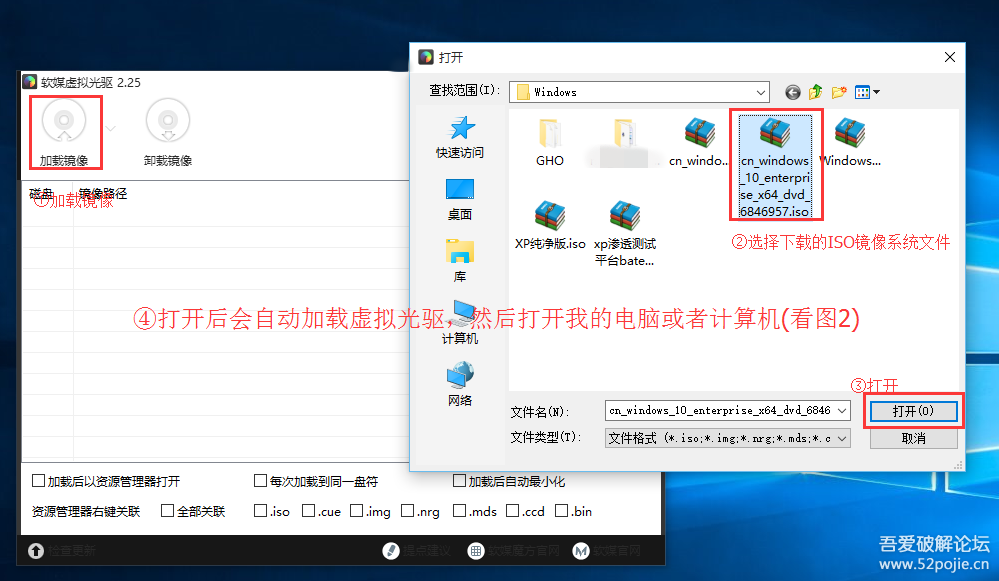Click the 取消 cancel button
999x581 pixels.
tap(914, 438)
